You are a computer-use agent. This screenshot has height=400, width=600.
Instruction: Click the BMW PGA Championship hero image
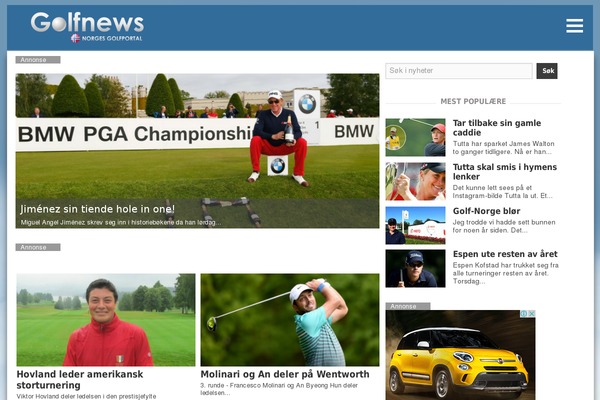point(197,151)
